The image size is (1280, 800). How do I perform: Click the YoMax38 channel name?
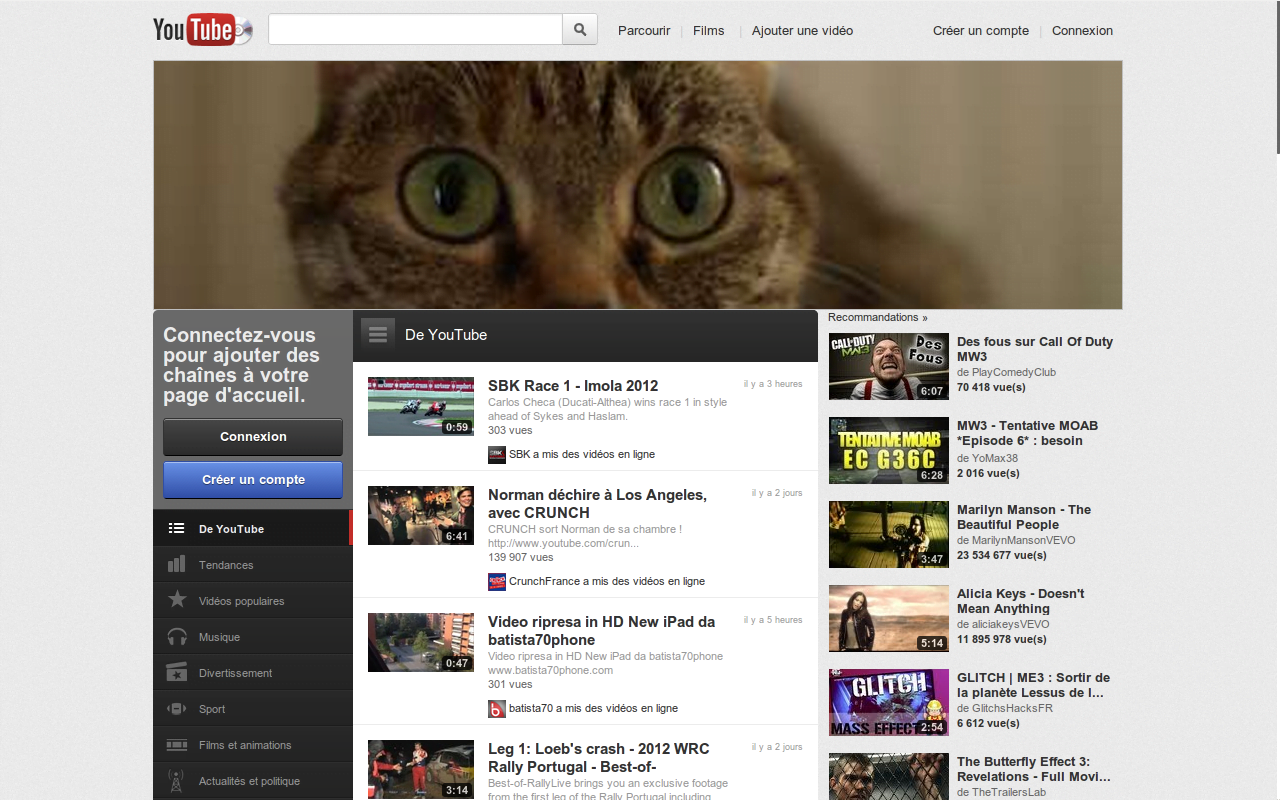click(994, 458)
